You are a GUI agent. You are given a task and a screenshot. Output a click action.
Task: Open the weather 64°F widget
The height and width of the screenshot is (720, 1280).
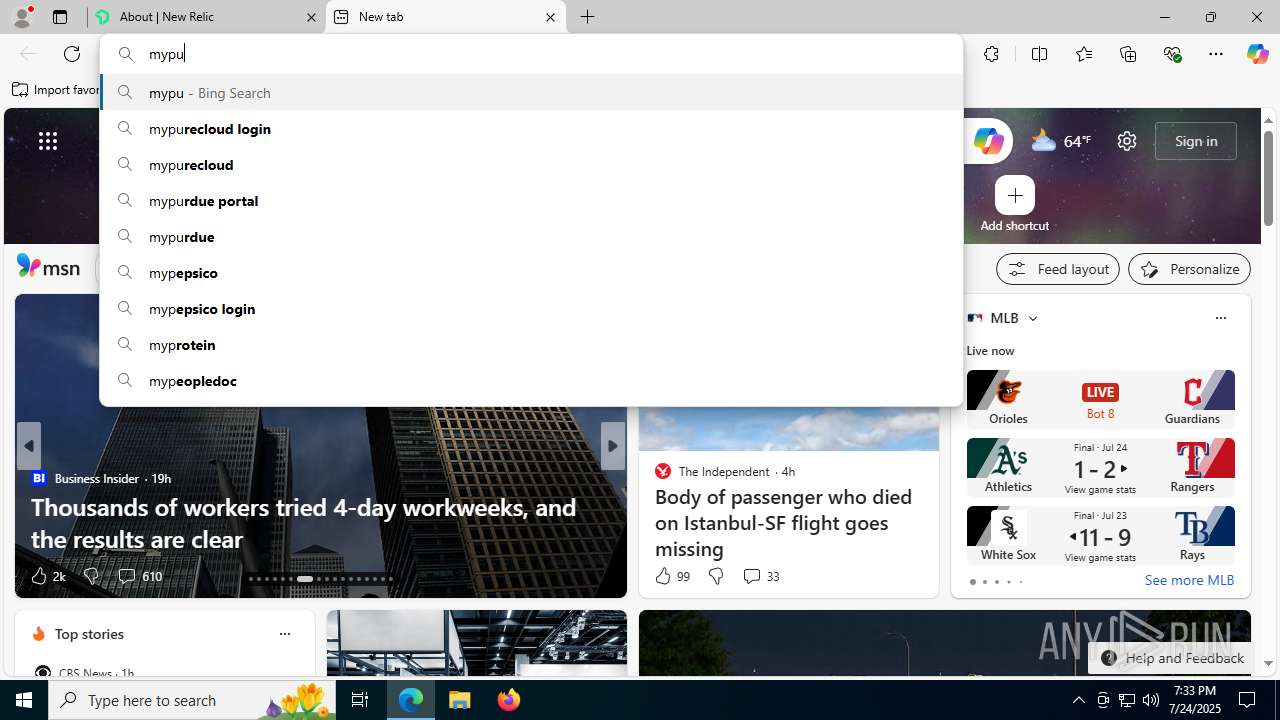click(1061, 141)
